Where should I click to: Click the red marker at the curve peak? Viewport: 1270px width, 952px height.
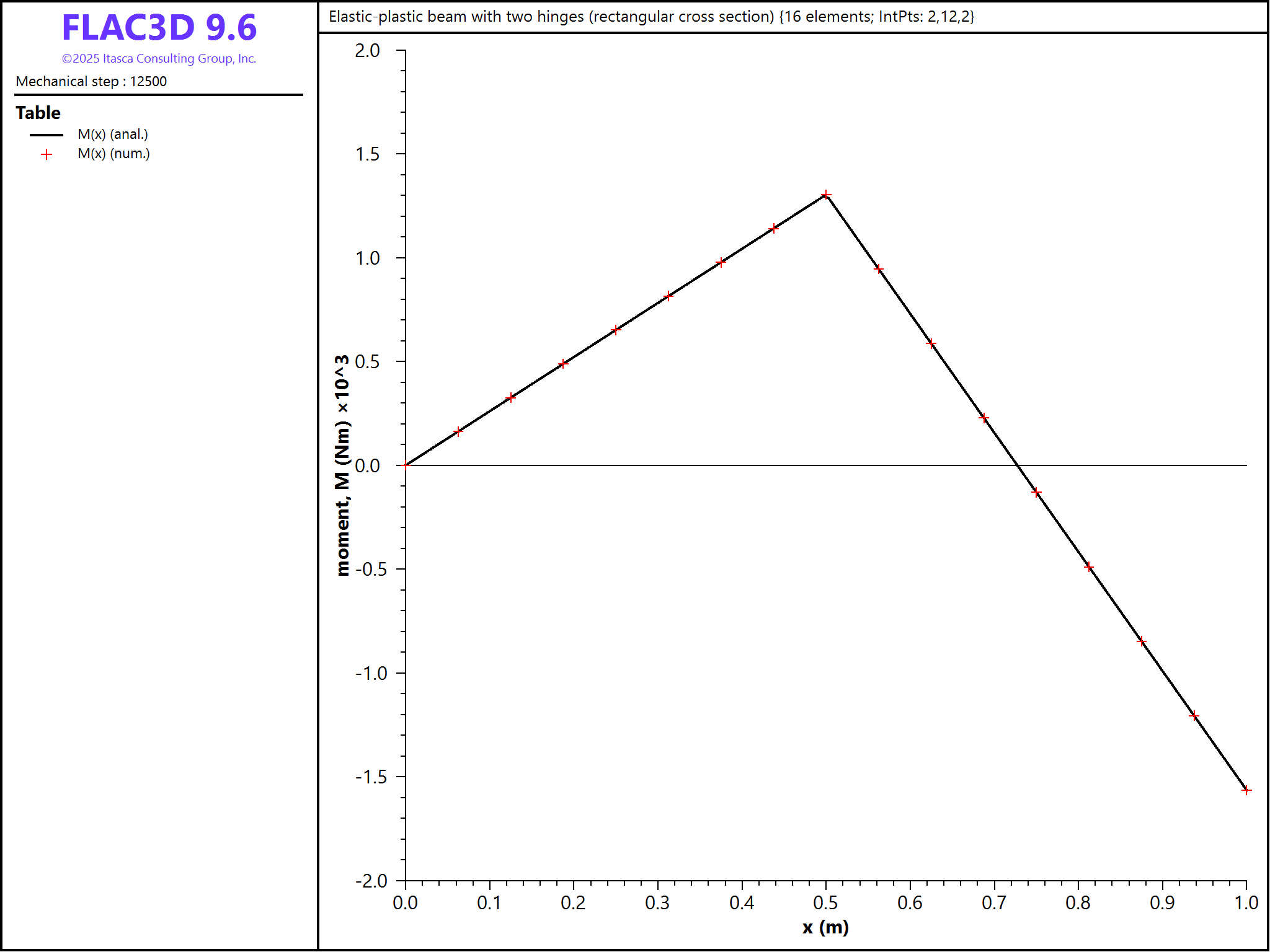tap(826, 195)
